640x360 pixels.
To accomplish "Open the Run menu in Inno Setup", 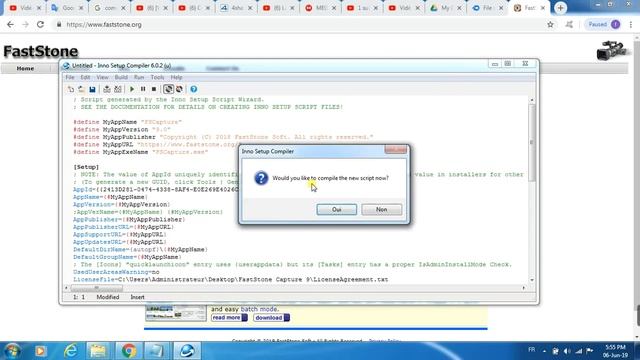I will point(139,77).
